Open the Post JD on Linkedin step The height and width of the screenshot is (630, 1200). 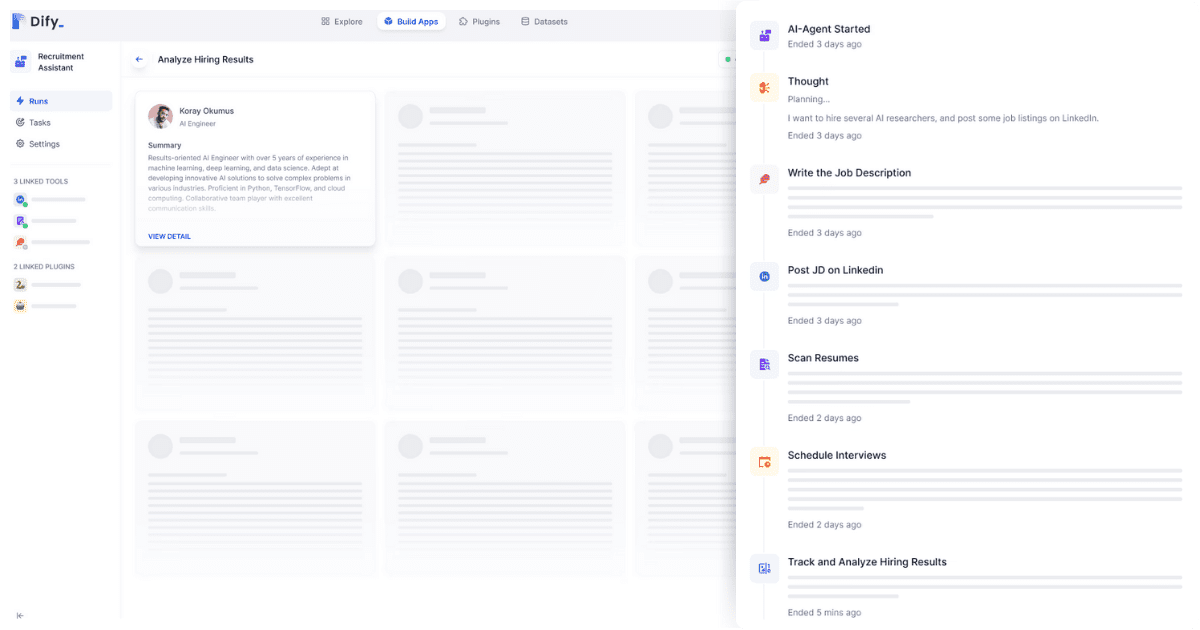tap(835, 270)
